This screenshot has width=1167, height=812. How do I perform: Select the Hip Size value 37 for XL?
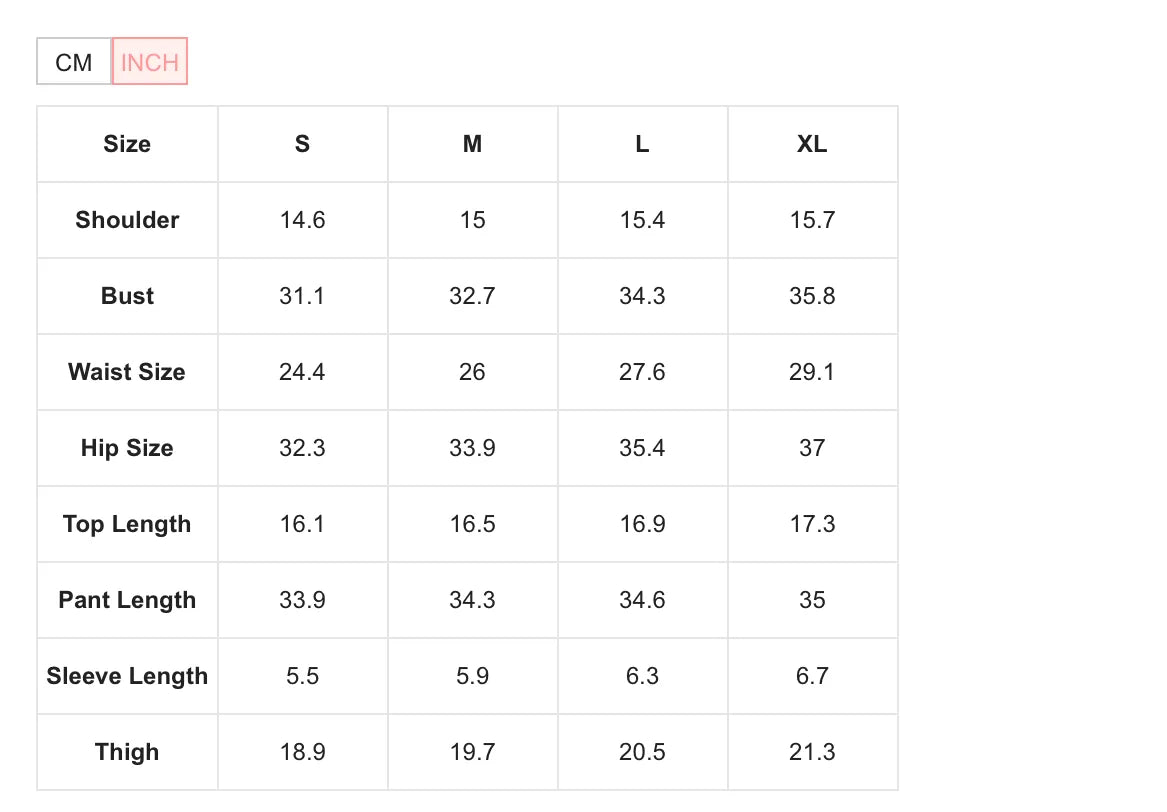pos(812,448)
